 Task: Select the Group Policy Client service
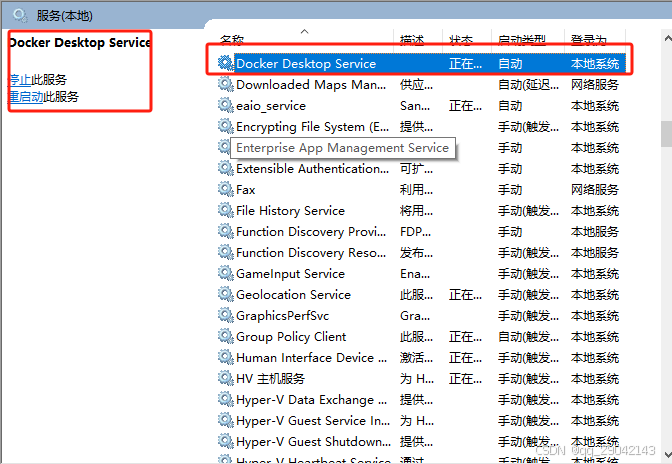pyautogui.click(x=291, y=336)
